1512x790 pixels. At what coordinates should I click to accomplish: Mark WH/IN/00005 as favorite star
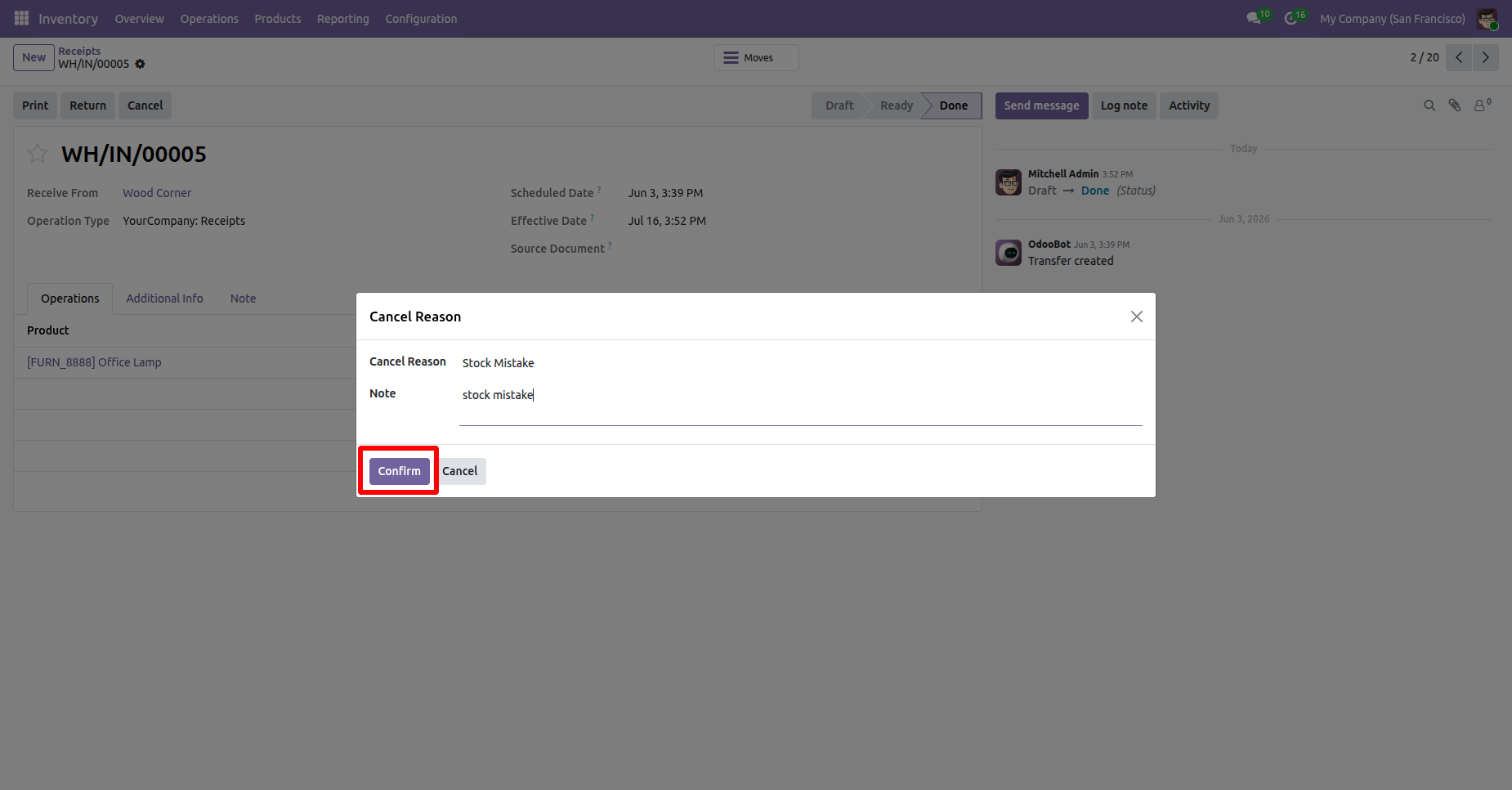tap(38, 153)
